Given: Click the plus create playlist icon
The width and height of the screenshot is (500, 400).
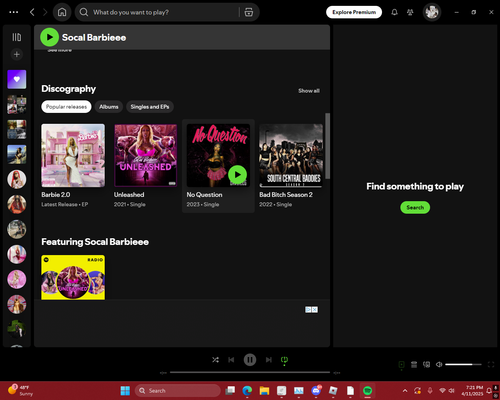Looking at the screenshot, I should pyautogui.click(x=17, y=54).
